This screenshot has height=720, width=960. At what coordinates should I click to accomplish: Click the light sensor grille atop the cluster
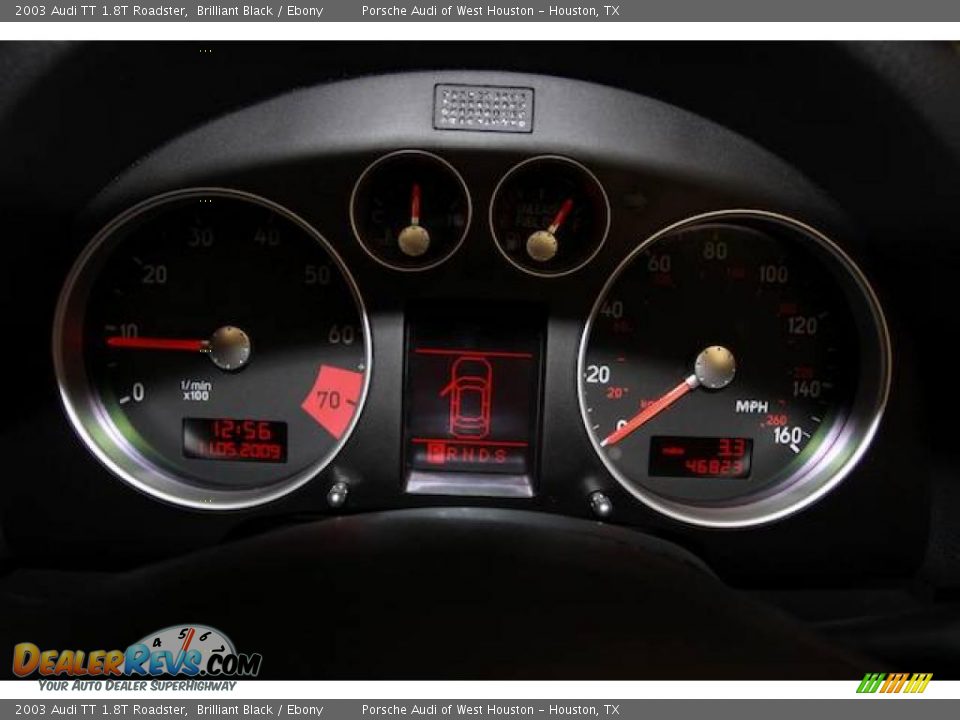(x=484, y=108)
